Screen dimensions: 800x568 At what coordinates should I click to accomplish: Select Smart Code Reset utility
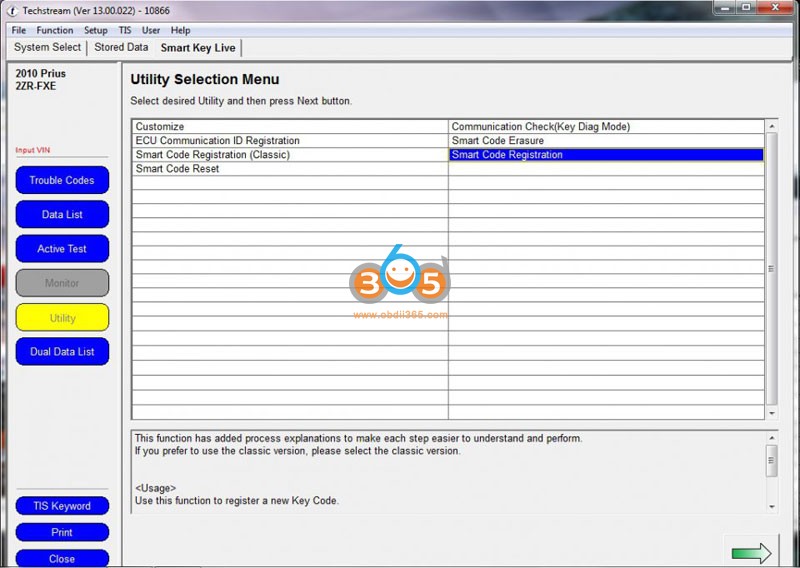(x=290, y=169)
